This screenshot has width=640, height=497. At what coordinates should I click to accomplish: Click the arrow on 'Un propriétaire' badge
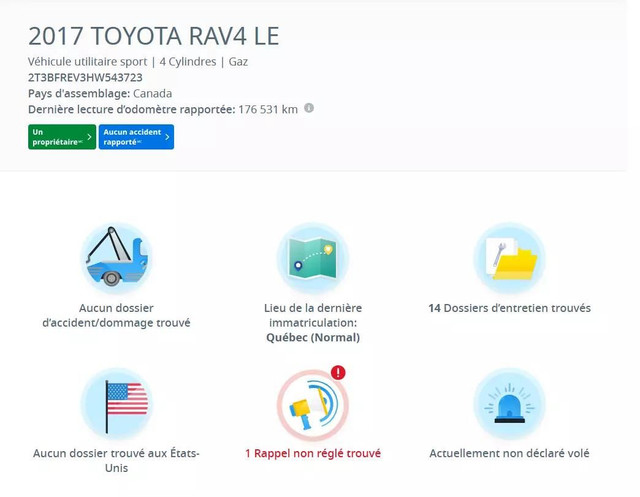coord(89,137)
